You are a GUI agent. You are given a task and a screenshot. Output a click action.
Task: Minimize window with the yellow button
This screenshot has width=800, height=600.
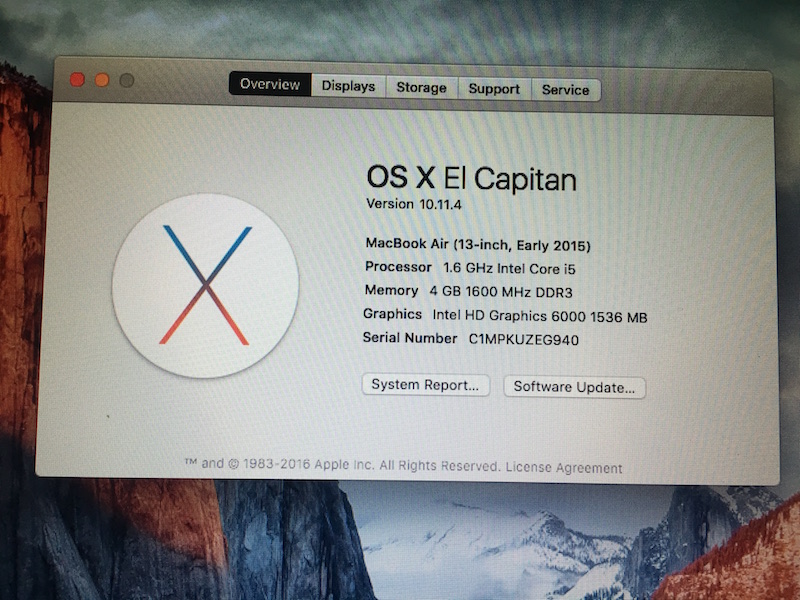tap(102, 80)
